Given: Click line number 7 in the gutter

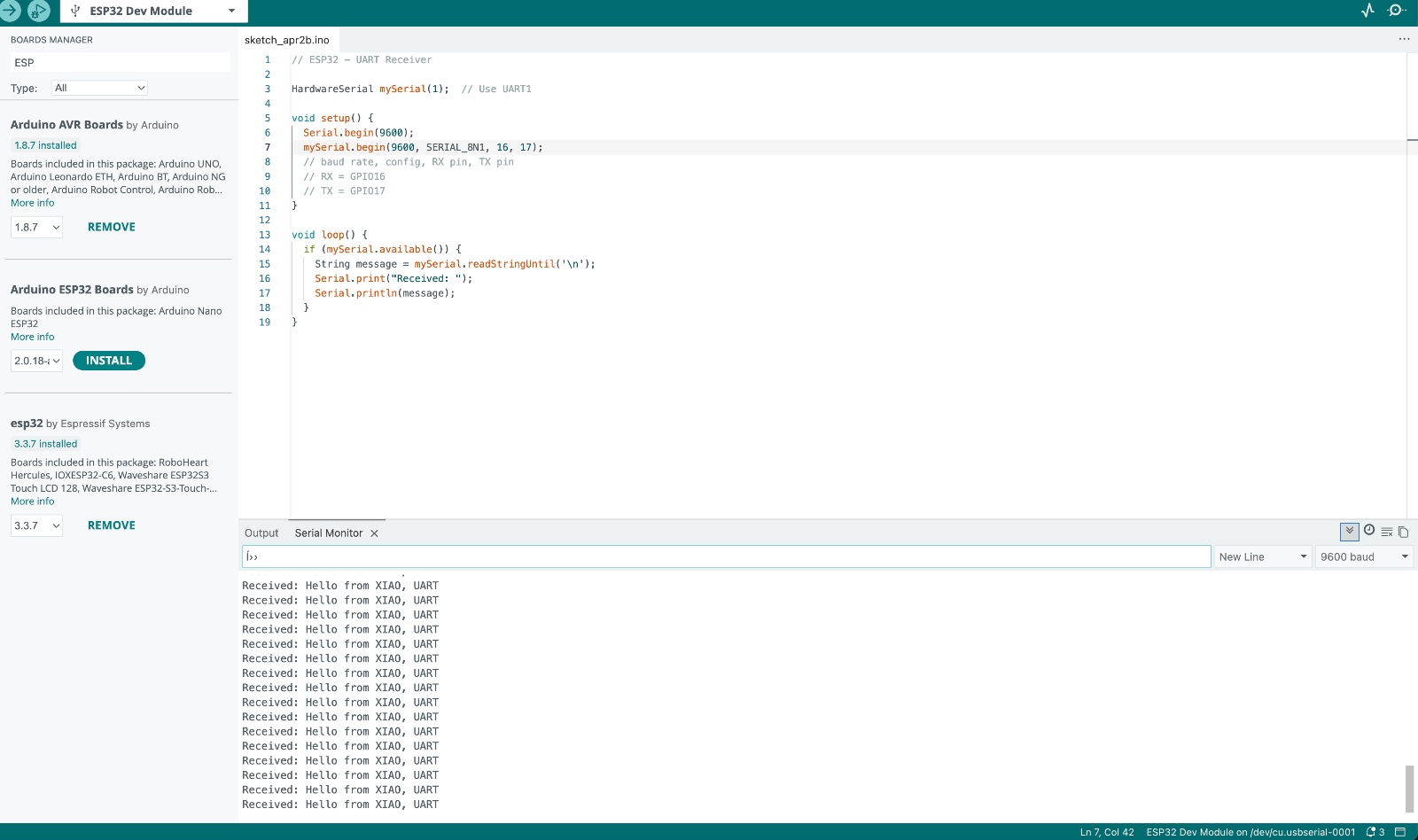Looking at the screenshot, I should coord(267,147).
